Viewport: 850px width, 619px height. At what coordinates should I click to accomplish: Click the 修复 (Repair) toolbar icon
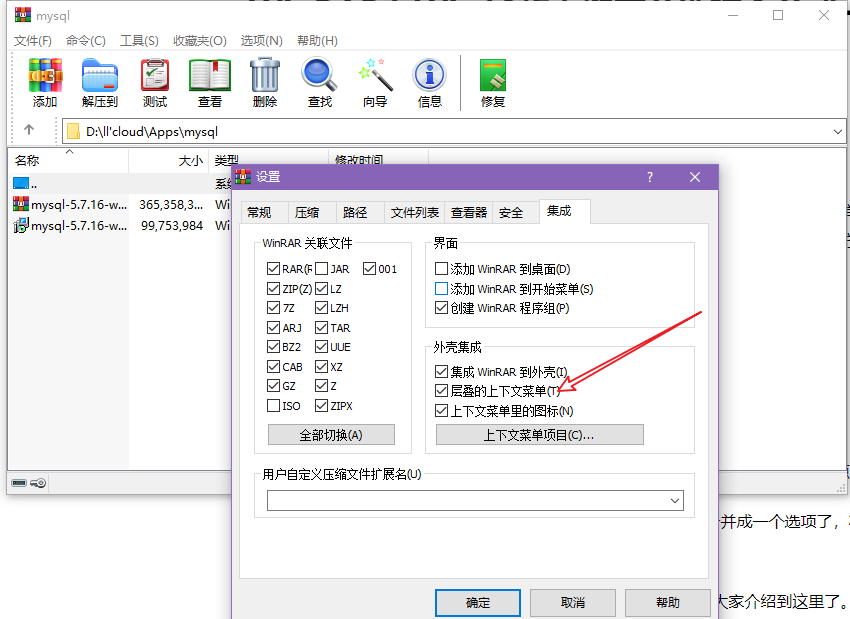pos(493,75)
